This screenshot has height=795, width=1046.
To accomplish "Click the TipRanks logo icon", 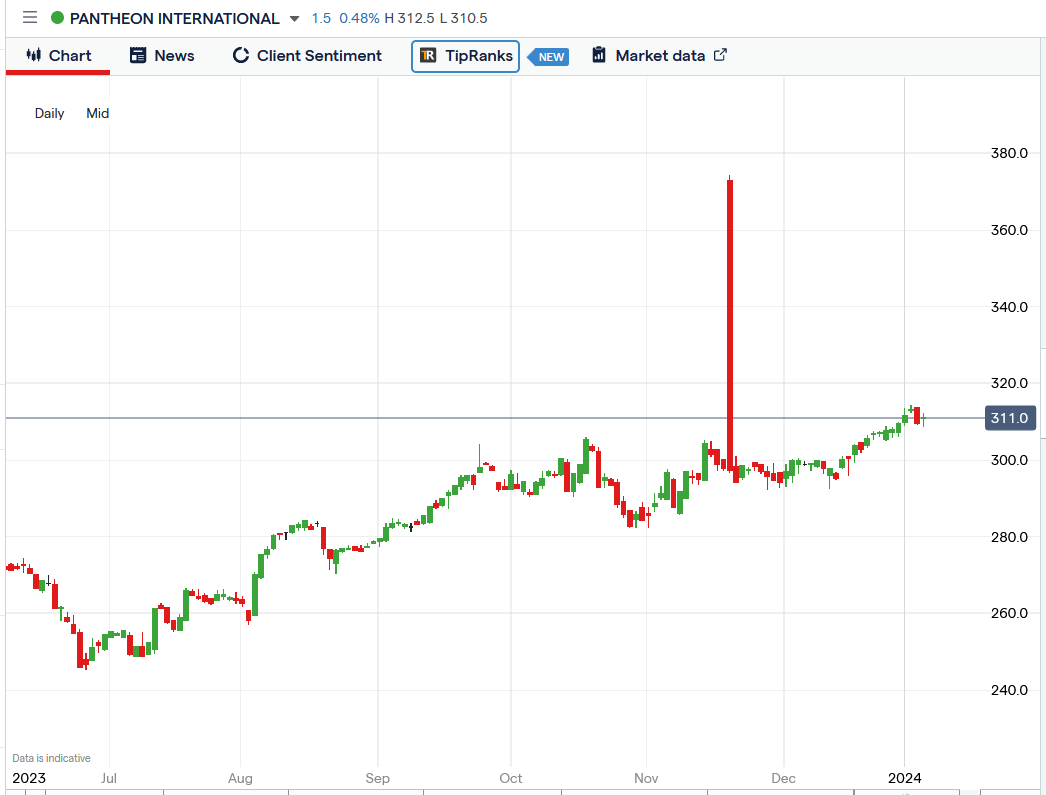I will tap(428, 55).
